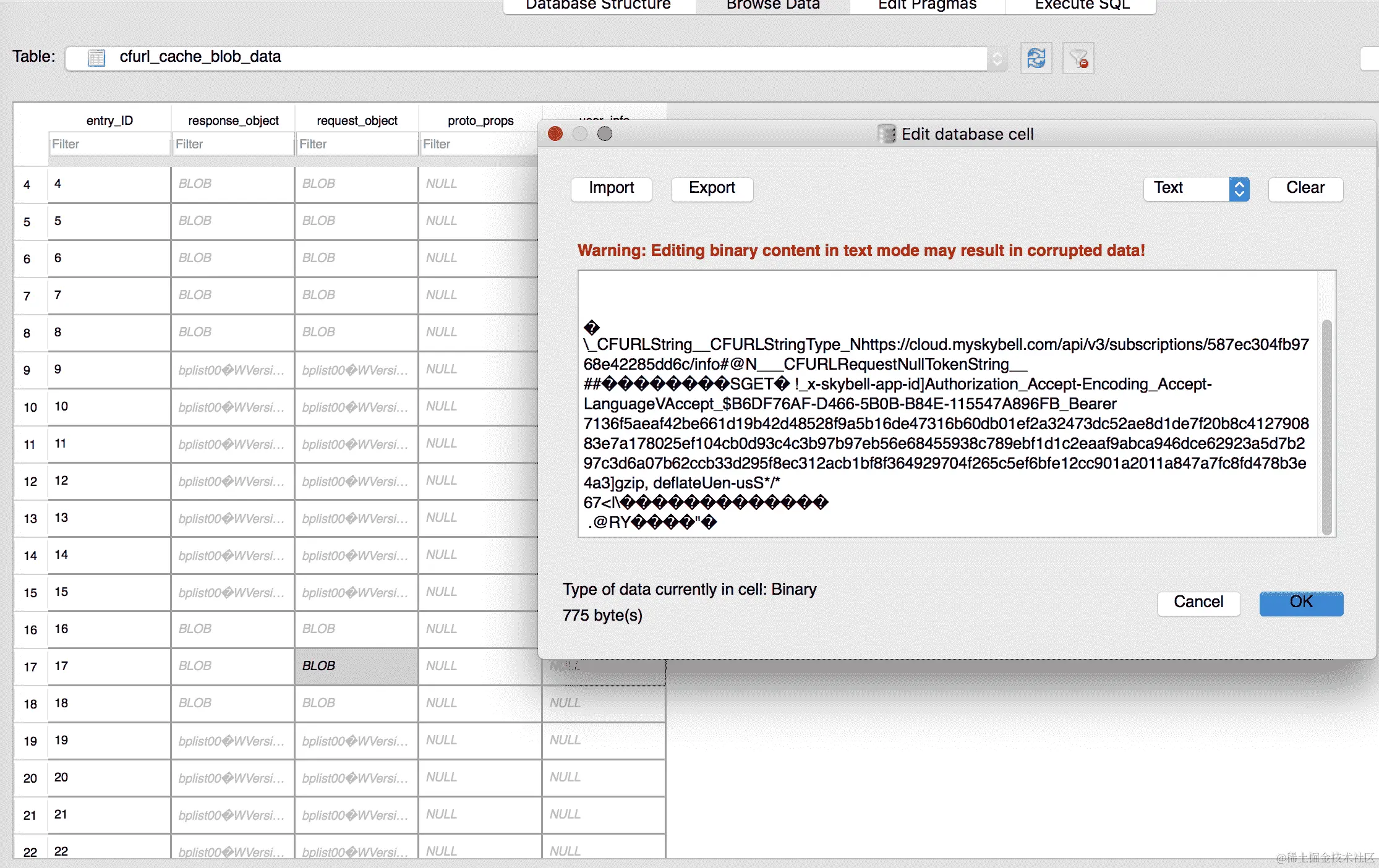
Task: Click the cell editor vertical scrollbar
Action: coord(1326,427)
